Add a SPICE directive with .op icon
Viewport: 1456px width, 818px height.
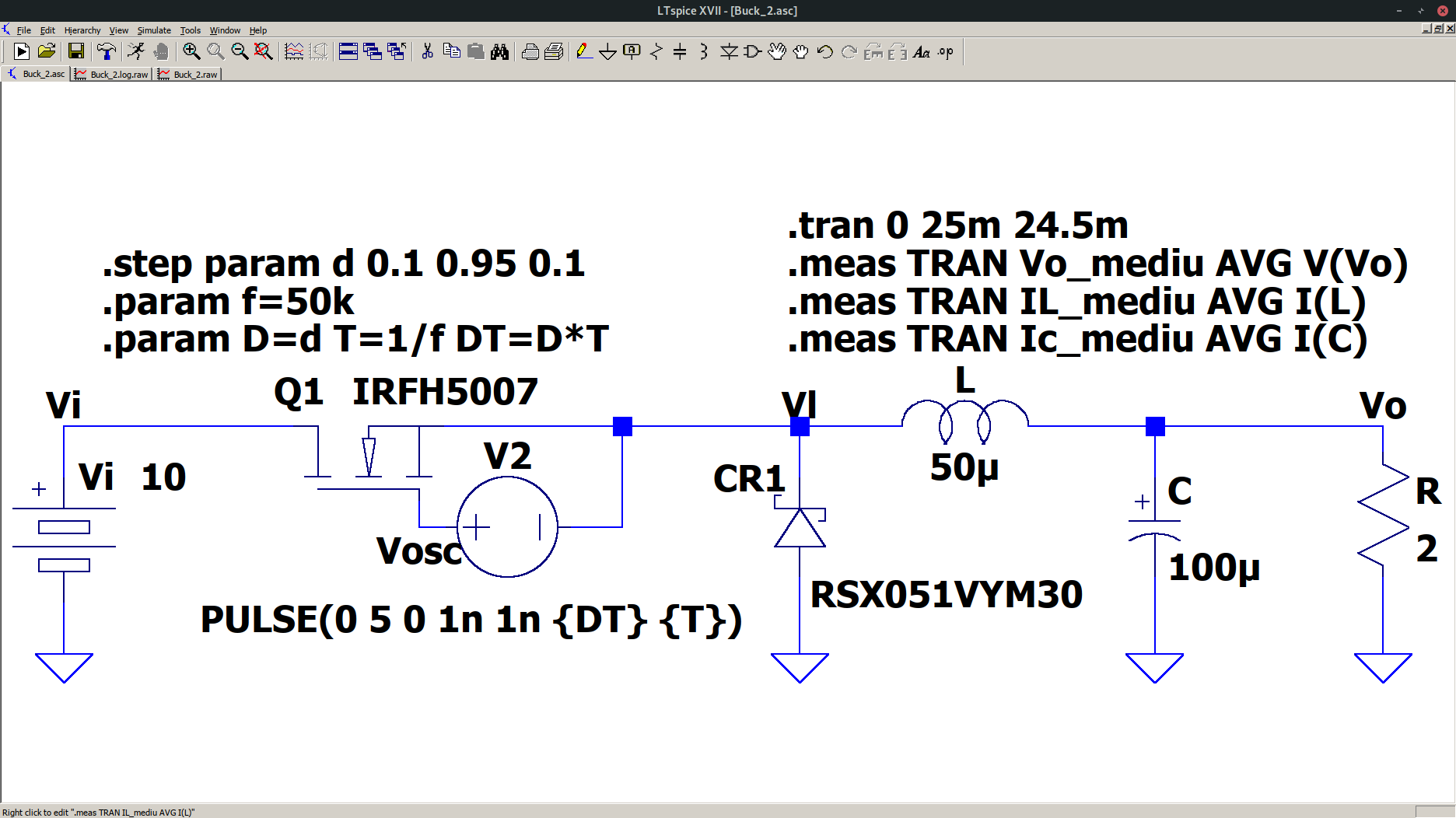946,51
